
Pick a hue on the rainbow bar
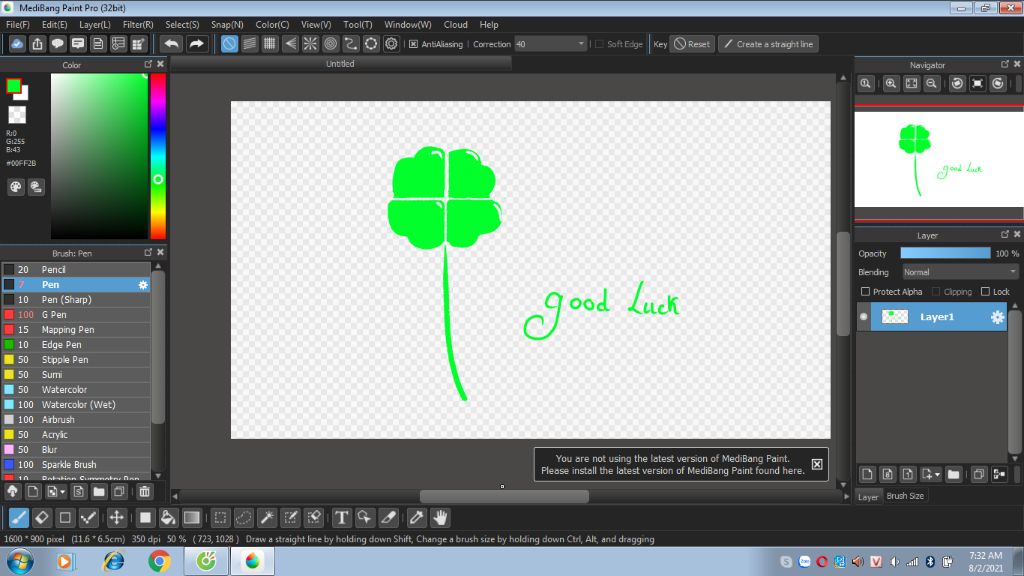coord(158,156)
